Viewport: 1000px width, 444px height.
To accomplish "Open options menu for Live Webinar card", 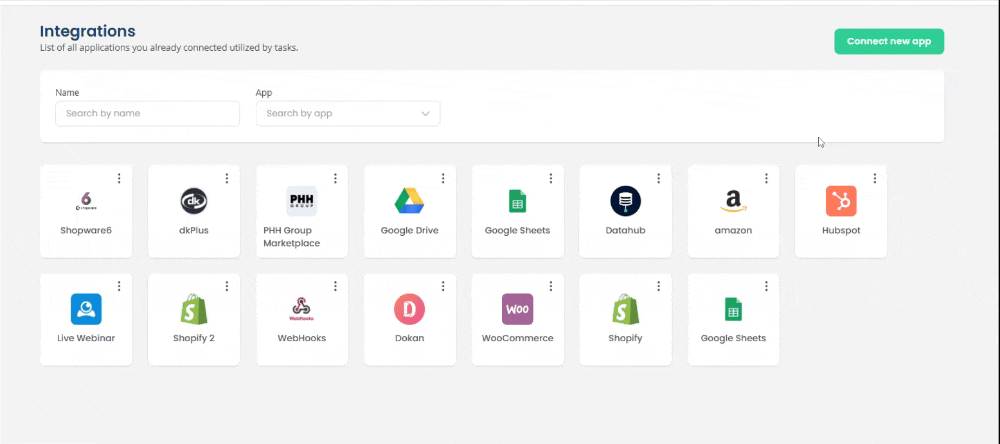I will (119, 286).
